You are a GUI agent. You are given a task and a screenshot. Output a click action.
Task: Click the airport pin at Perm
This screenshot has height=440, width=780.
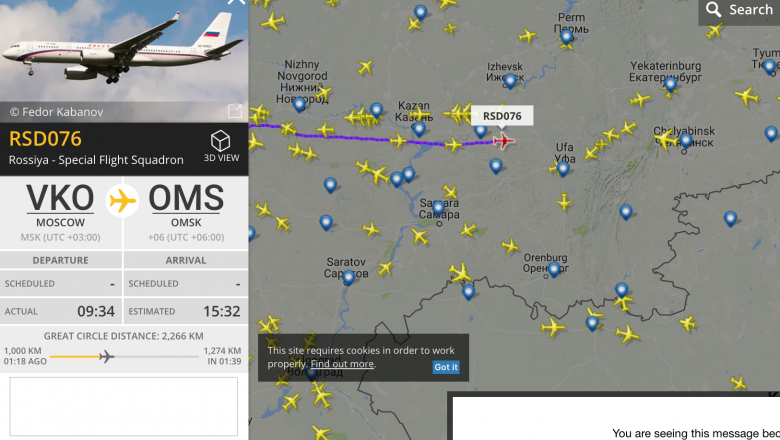click(566, 36)
